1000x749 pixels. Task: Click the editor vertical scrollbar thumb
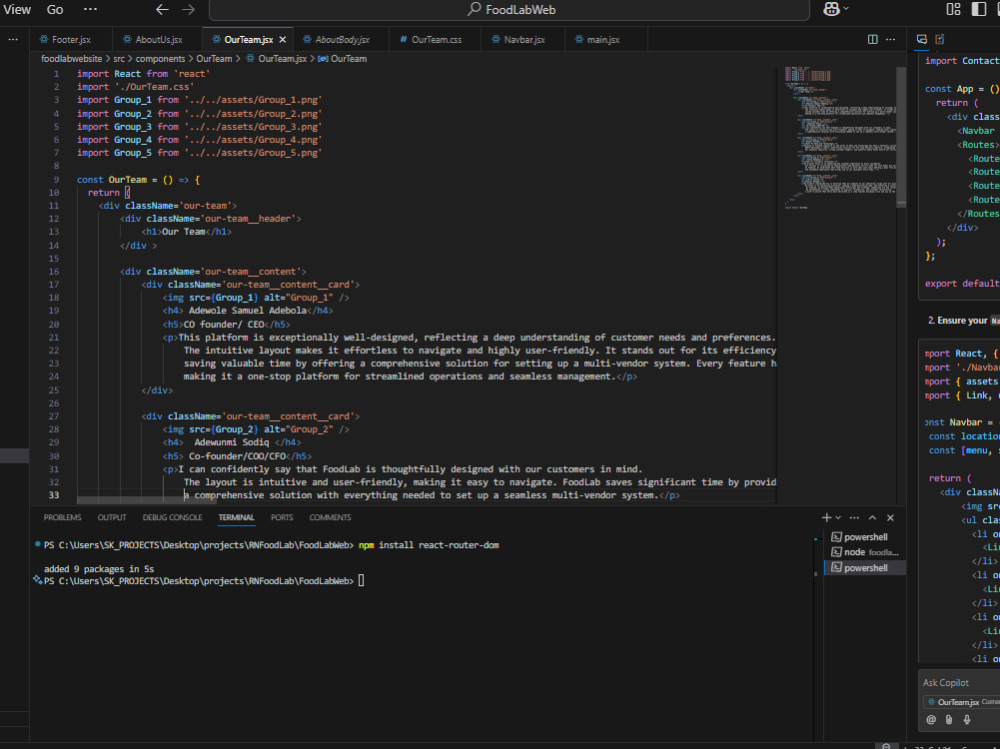(901, 137)
